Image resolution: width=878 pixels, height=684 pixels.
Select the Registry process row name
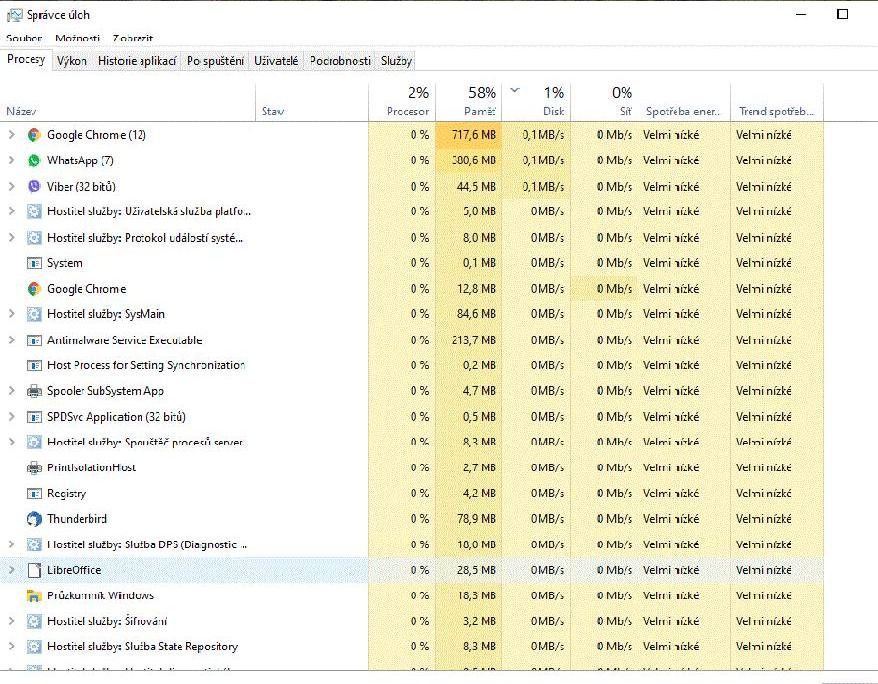click(x=67, y=494)
